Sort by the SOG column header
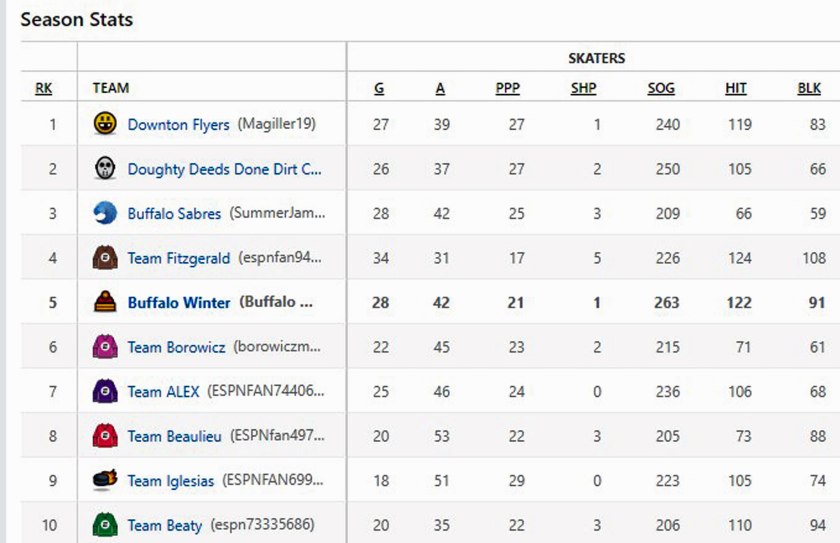Image resolution: width=840 pixels, height=543 pixels. pyautogui.click(x=661, y=88)
